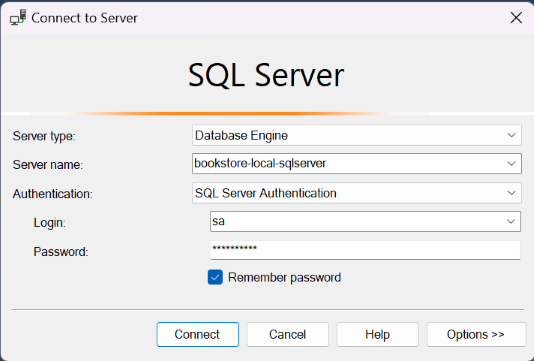Close the Connect to Server dialog

click(x=516, y=18)
